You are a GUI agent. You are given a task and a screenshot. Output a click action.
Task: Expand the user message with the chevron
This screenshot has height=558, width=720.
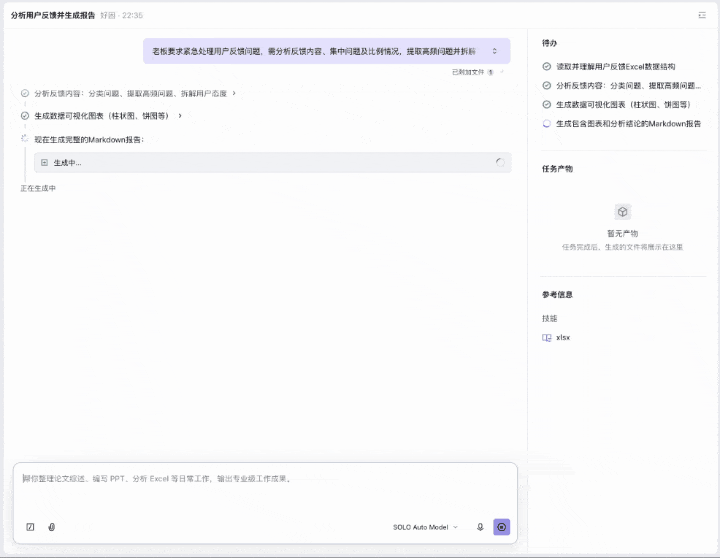pos(494,51)
